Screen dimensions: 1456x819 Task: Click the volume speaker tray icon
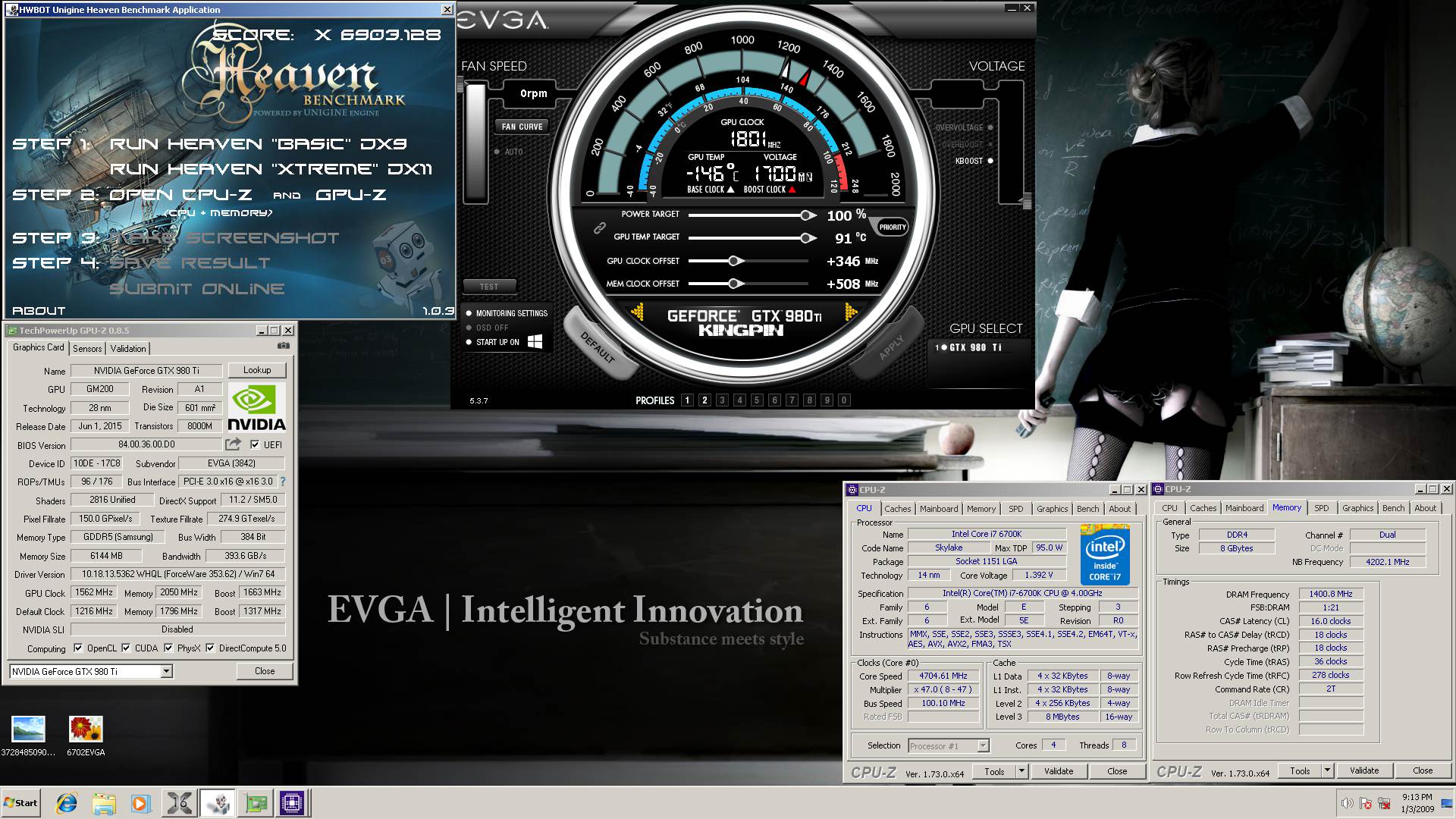point(1347,803)
